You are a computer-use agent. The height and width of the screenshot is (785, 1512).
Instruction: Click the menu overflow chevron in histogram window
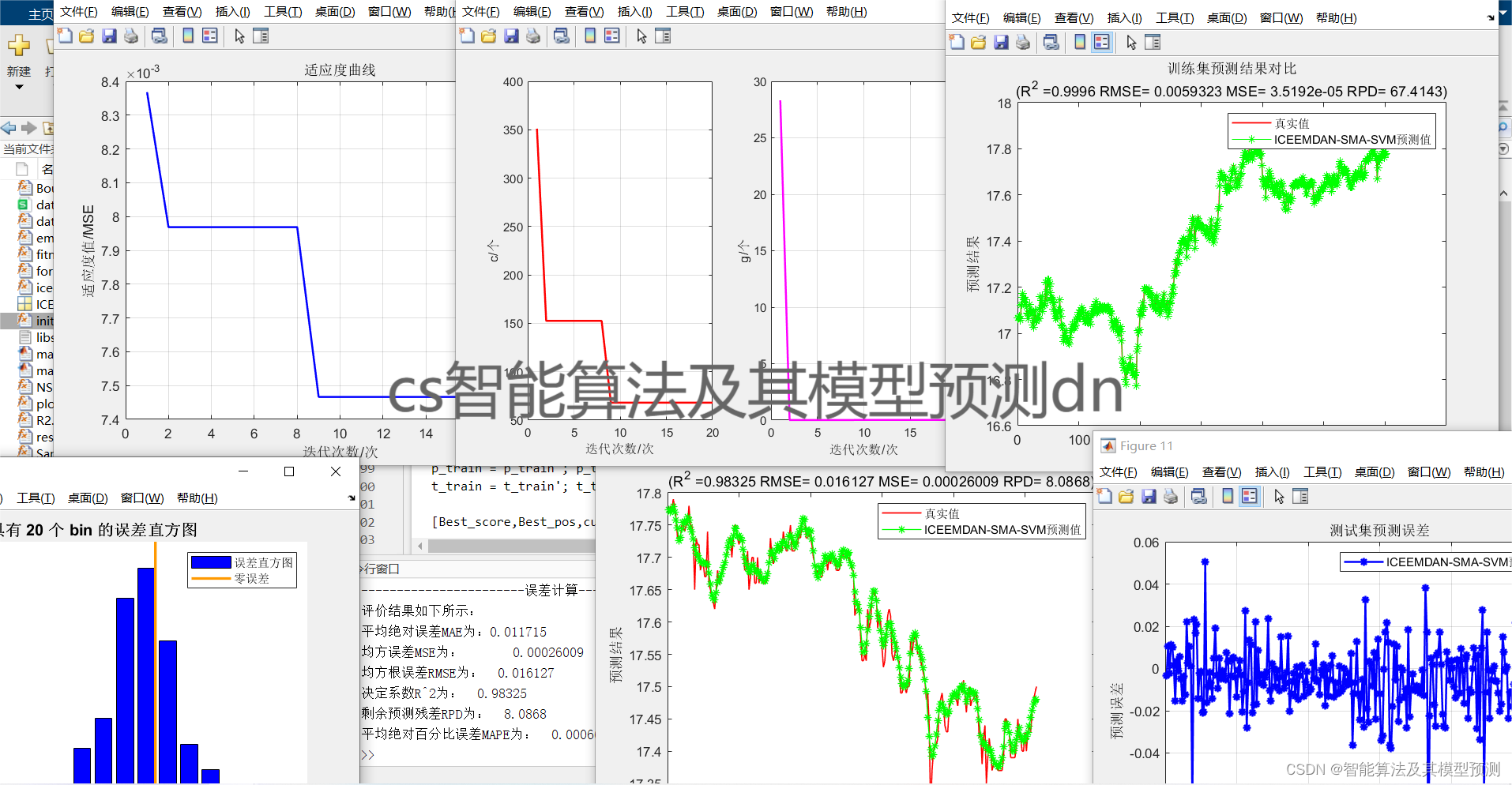click(352, 498)
